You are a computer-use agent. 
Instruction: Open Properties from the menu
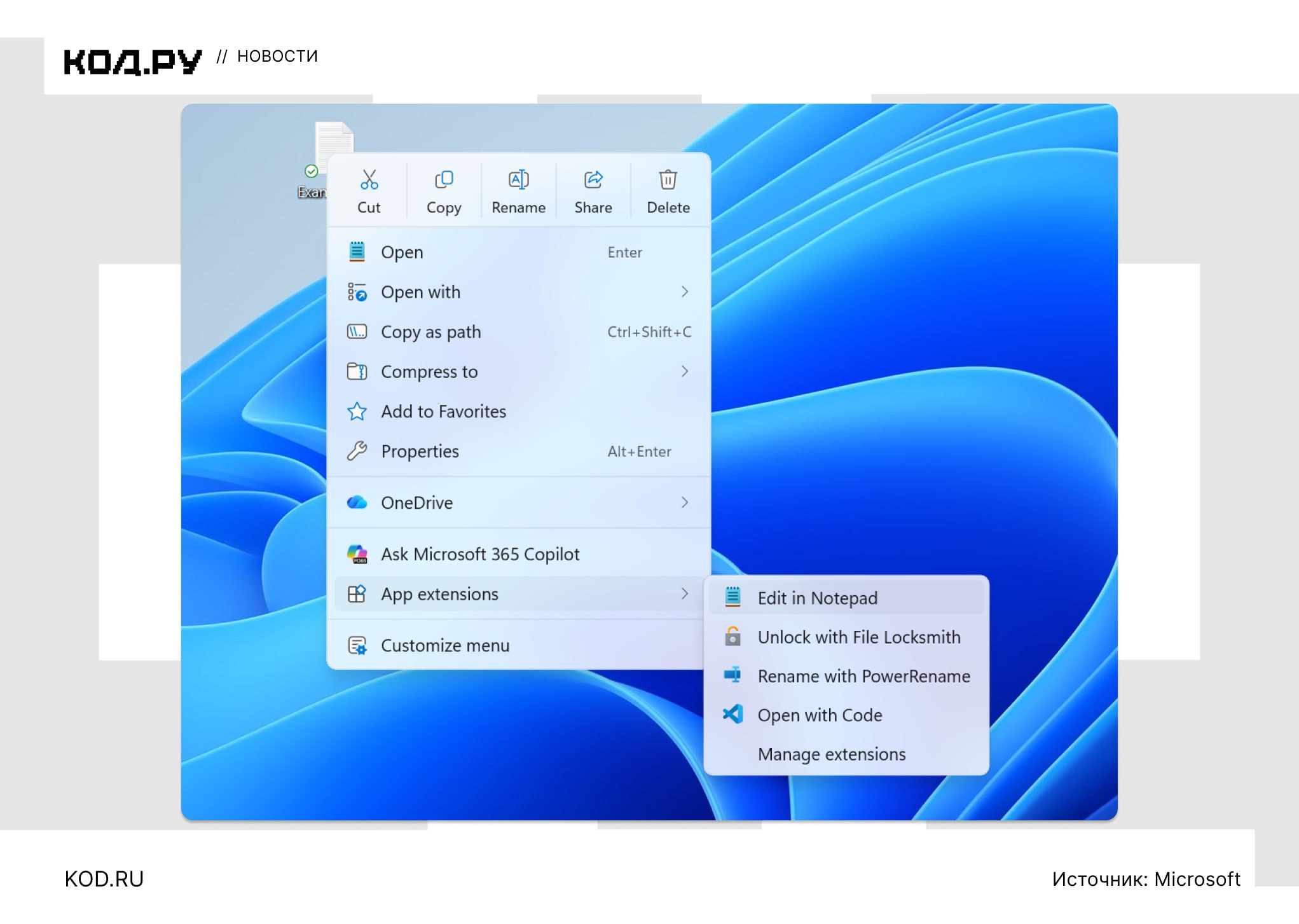click(x=518, y=451)
